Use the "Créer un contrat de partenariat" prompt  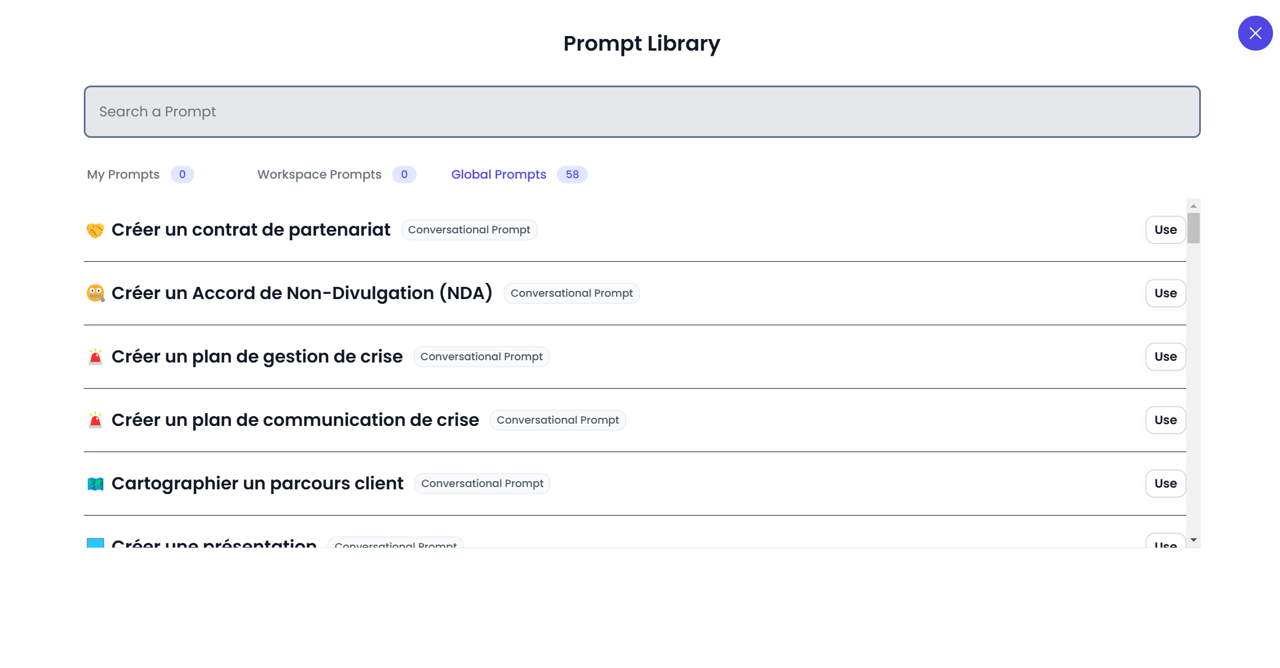point(1165,230)
